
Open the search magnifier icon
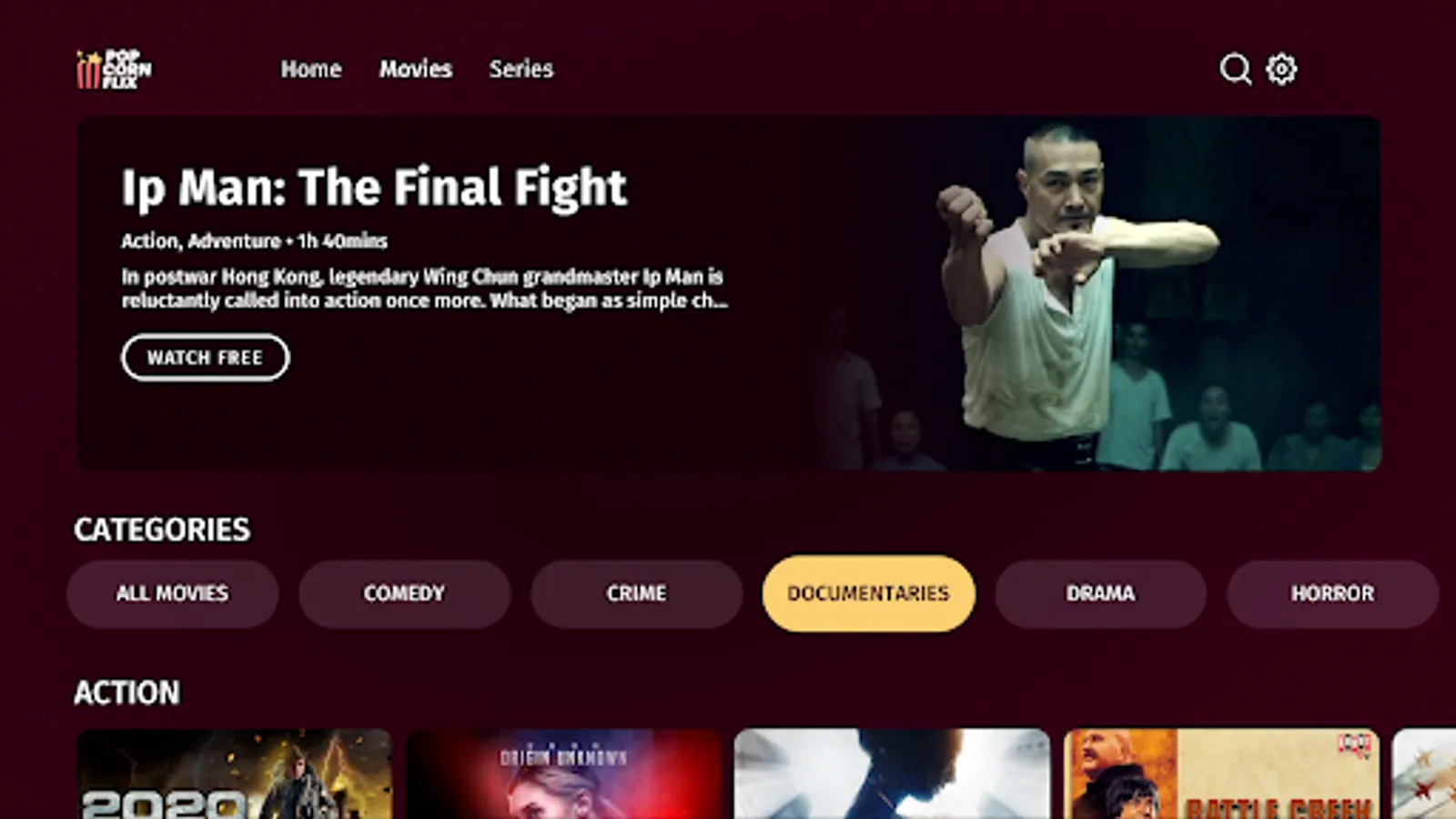tap(1235, 69)
